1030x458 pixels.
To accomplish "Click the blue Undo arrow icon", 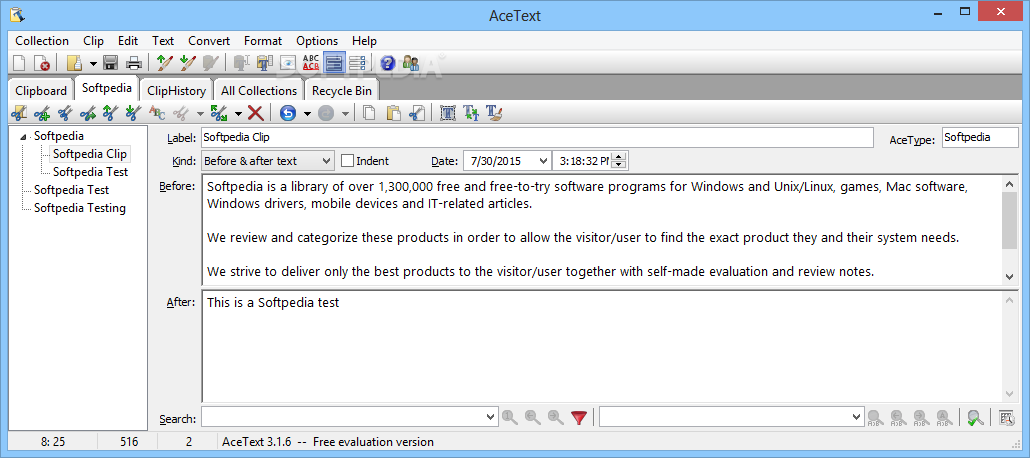I will 288,113.
